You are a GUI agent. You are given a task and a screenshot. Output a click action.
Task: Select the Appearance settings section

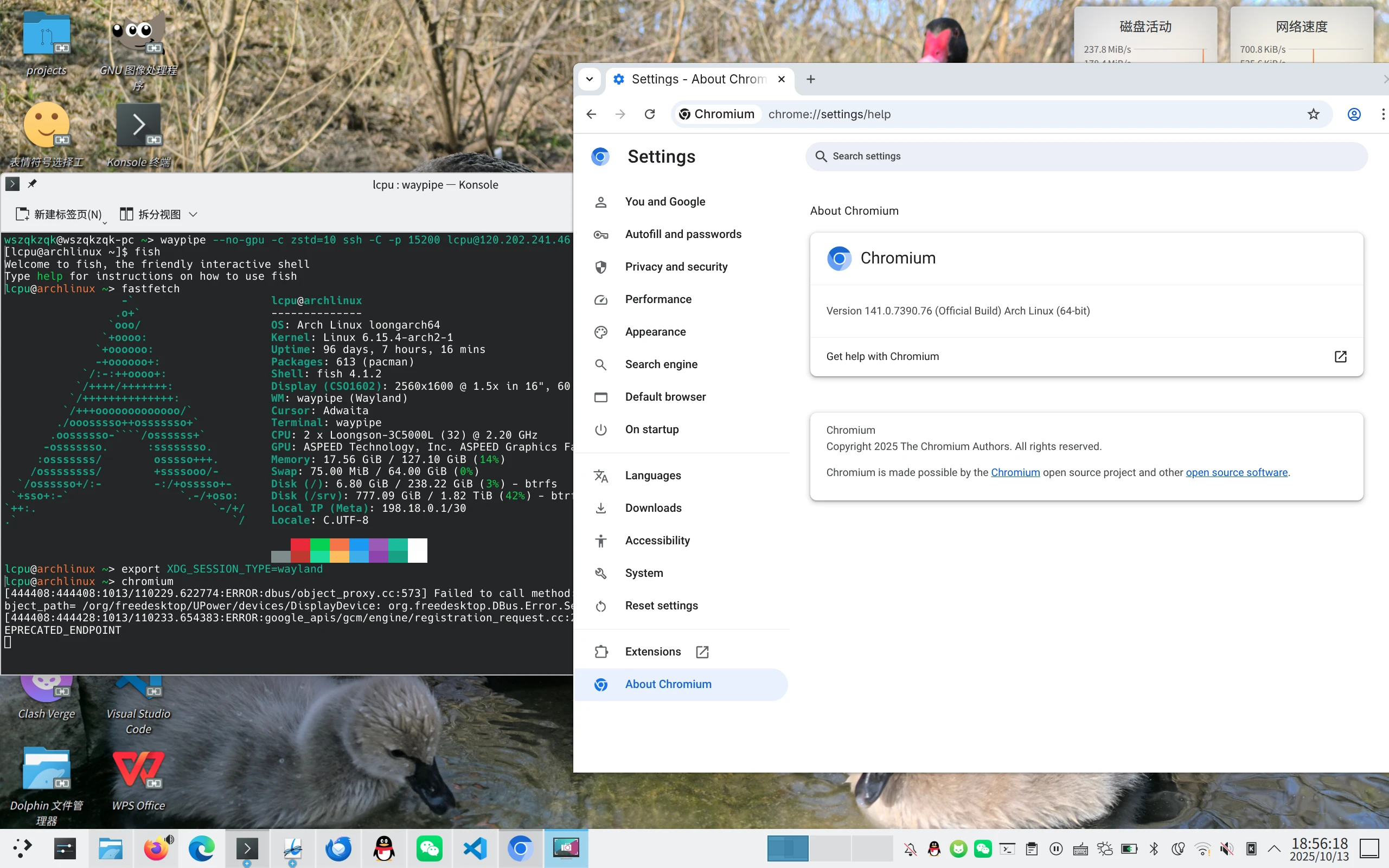tap(655, 332)
